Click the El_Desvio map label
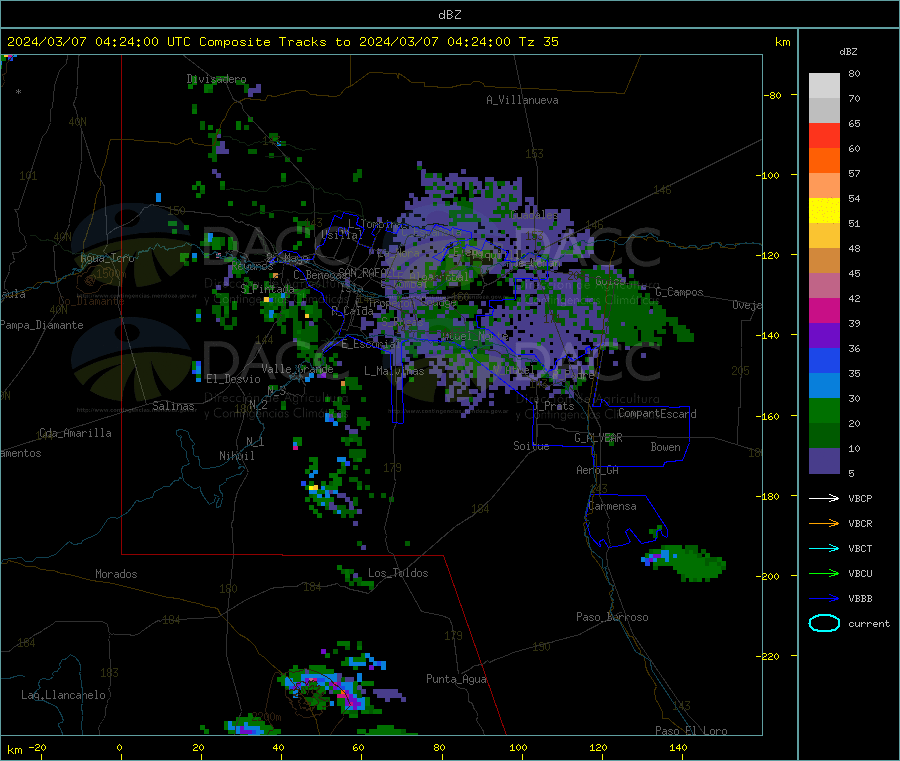The width and height of the screenshot is (900, 761). [x=233, y=379]
